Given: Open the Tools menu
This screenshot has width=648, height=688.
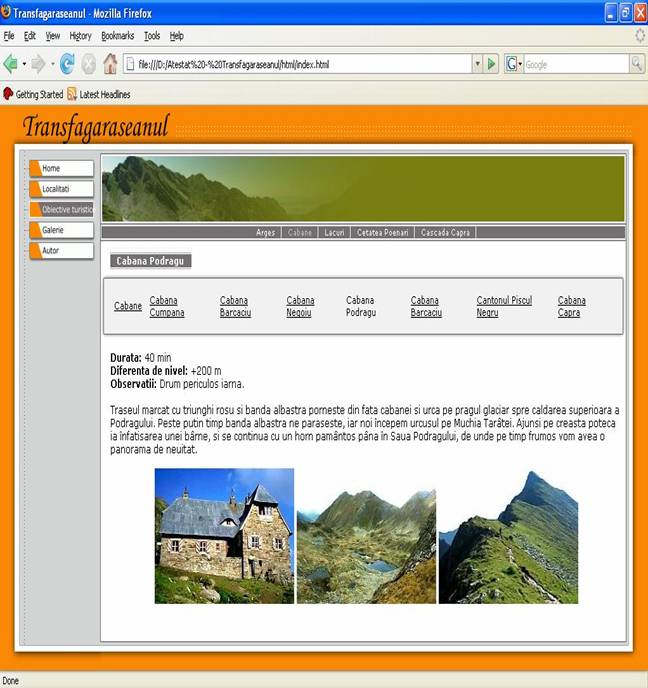Looking at the screenshot, I should pyautogui.click(x=151, y=36).
